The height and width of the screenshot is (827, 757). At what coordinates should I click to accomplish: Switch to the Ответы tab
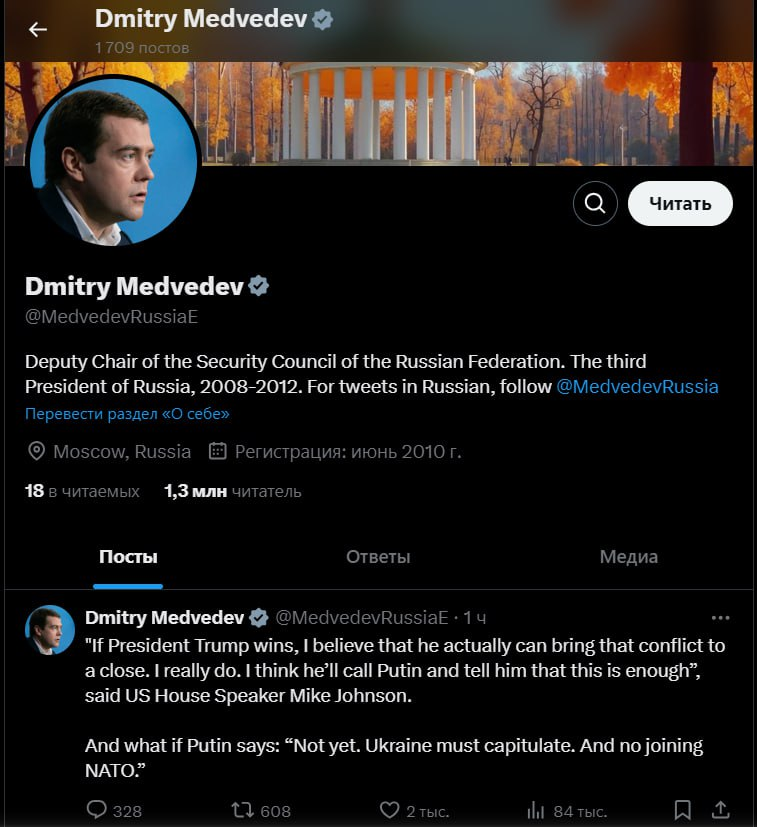pyautogui.click(x=378, y=557)
